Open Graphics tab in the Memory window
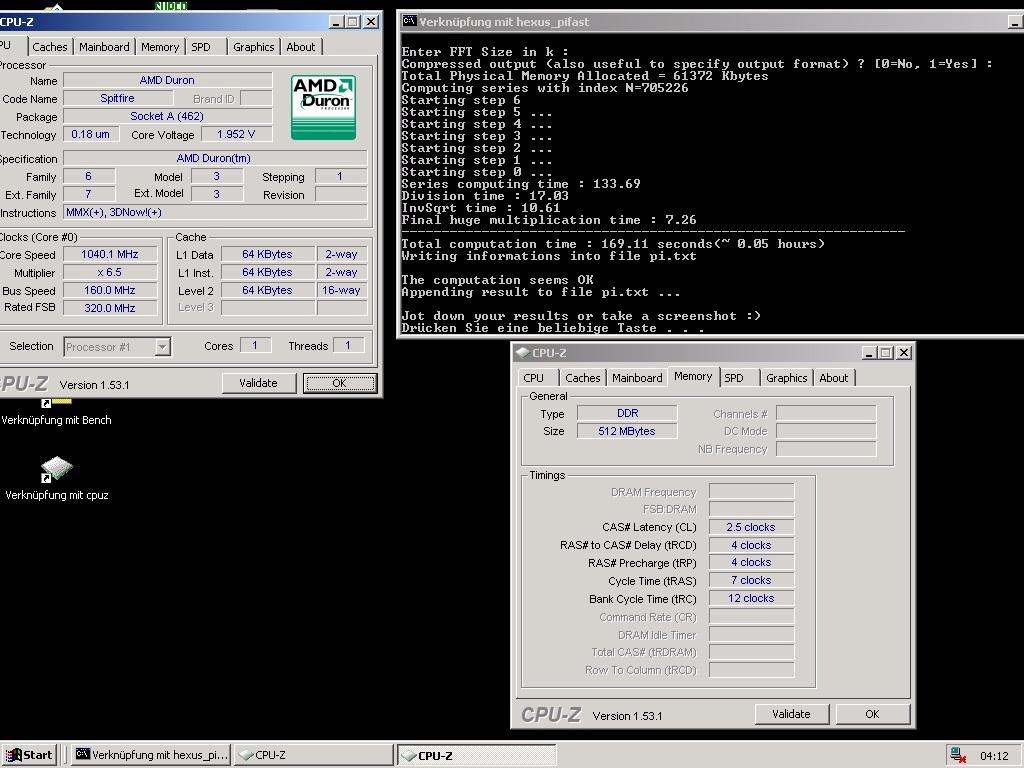The height and width of the screenshot is (768, 1024). (787, 378)
